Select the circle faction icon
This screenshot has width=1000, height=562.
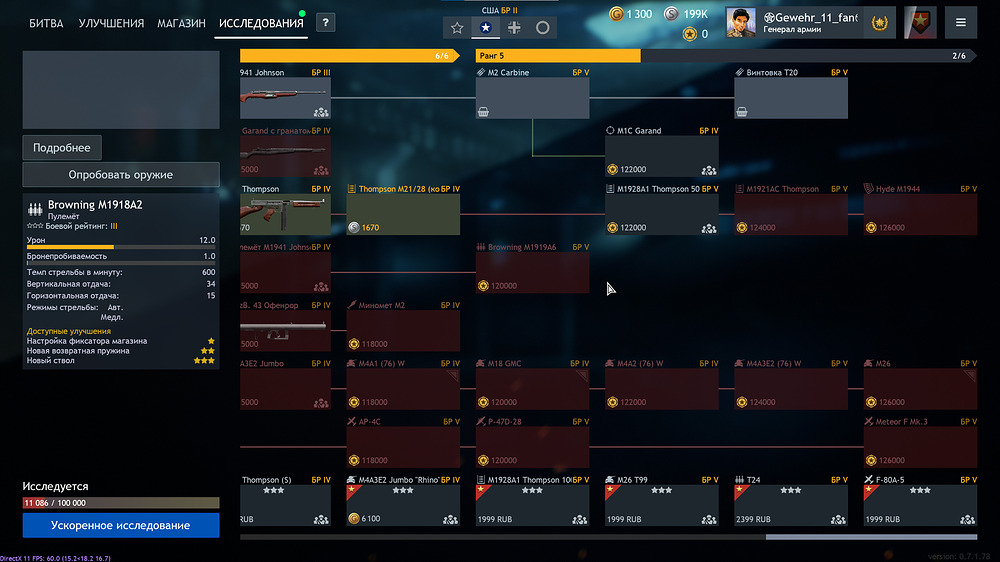[542, 28]
